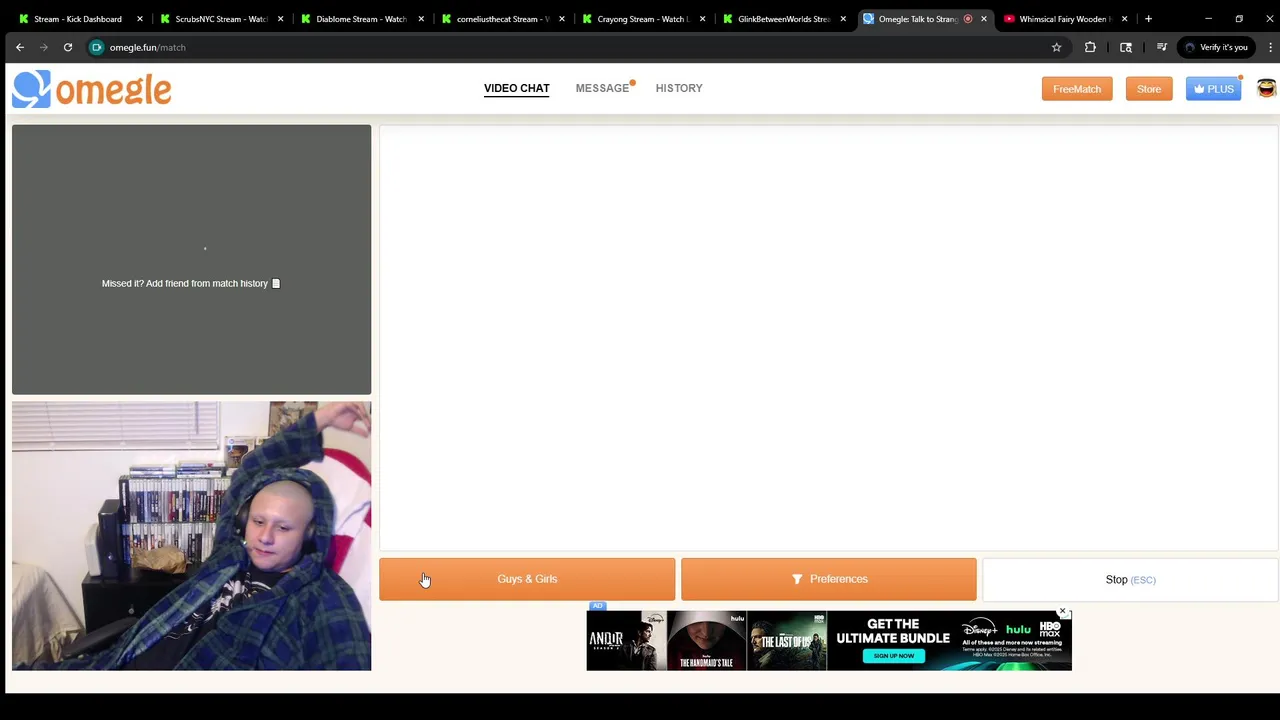Open the profile avatar emoji icon
1280x720 pixels.
pos(1266,89)
